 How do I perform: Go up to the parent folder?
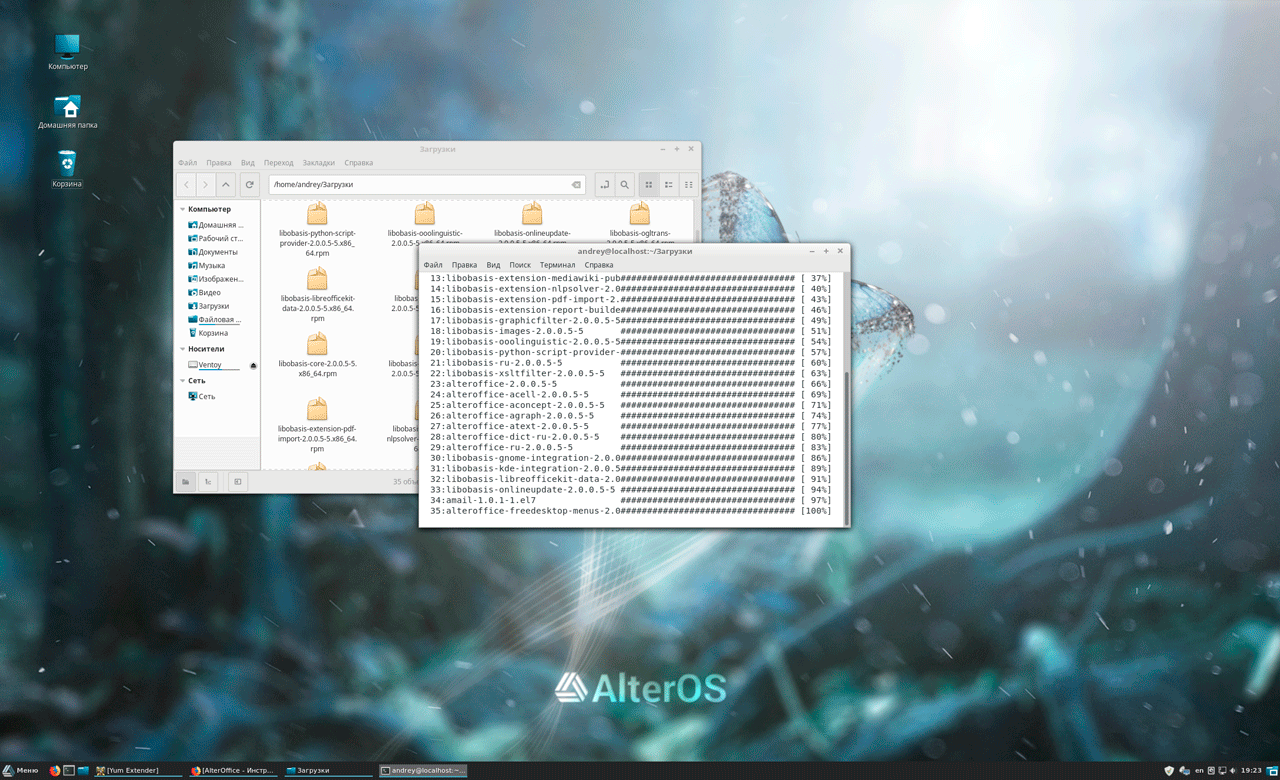[227, 185]
